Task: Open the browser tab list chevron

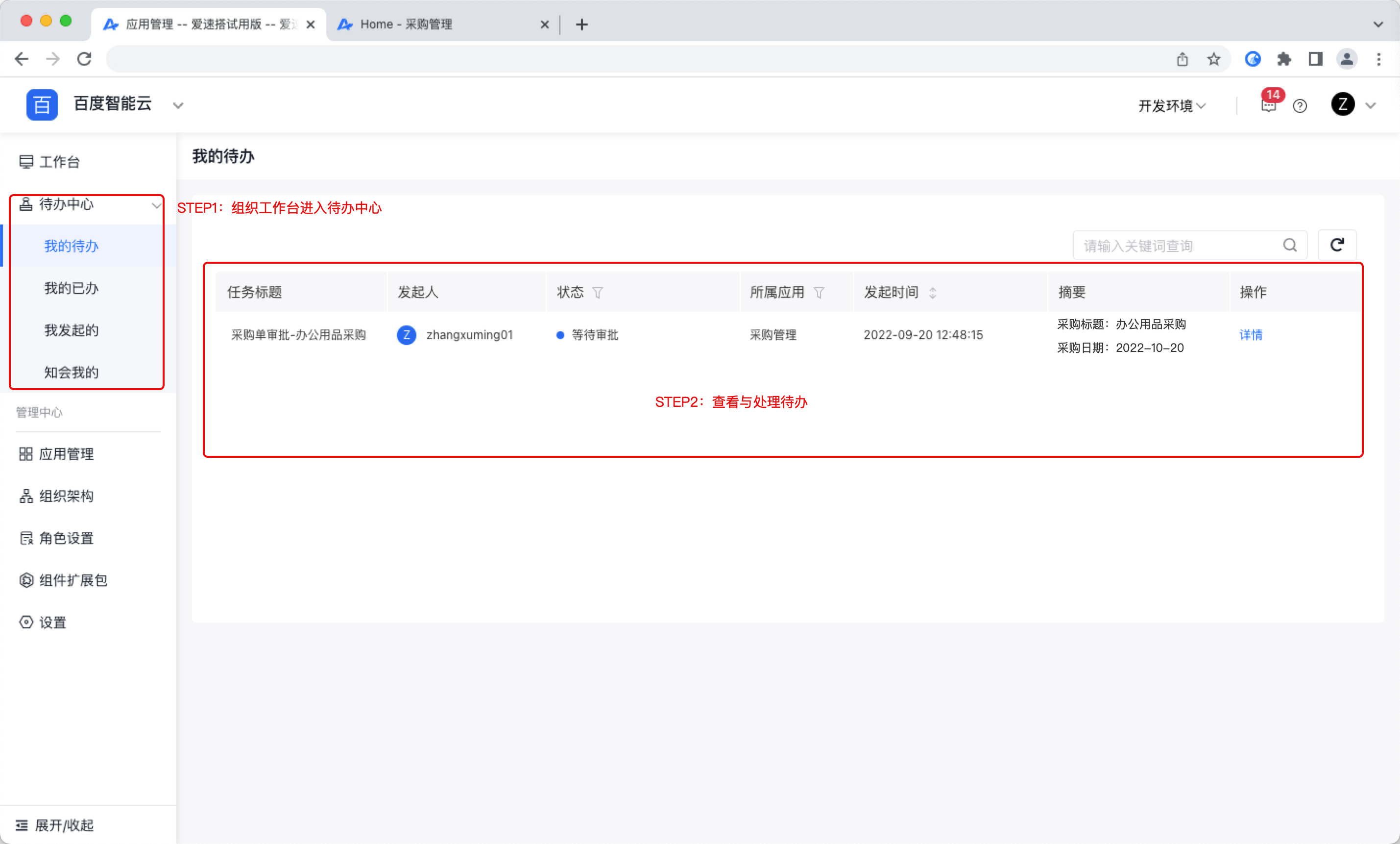Action: pyautogui.click(x=1378, y=25)
